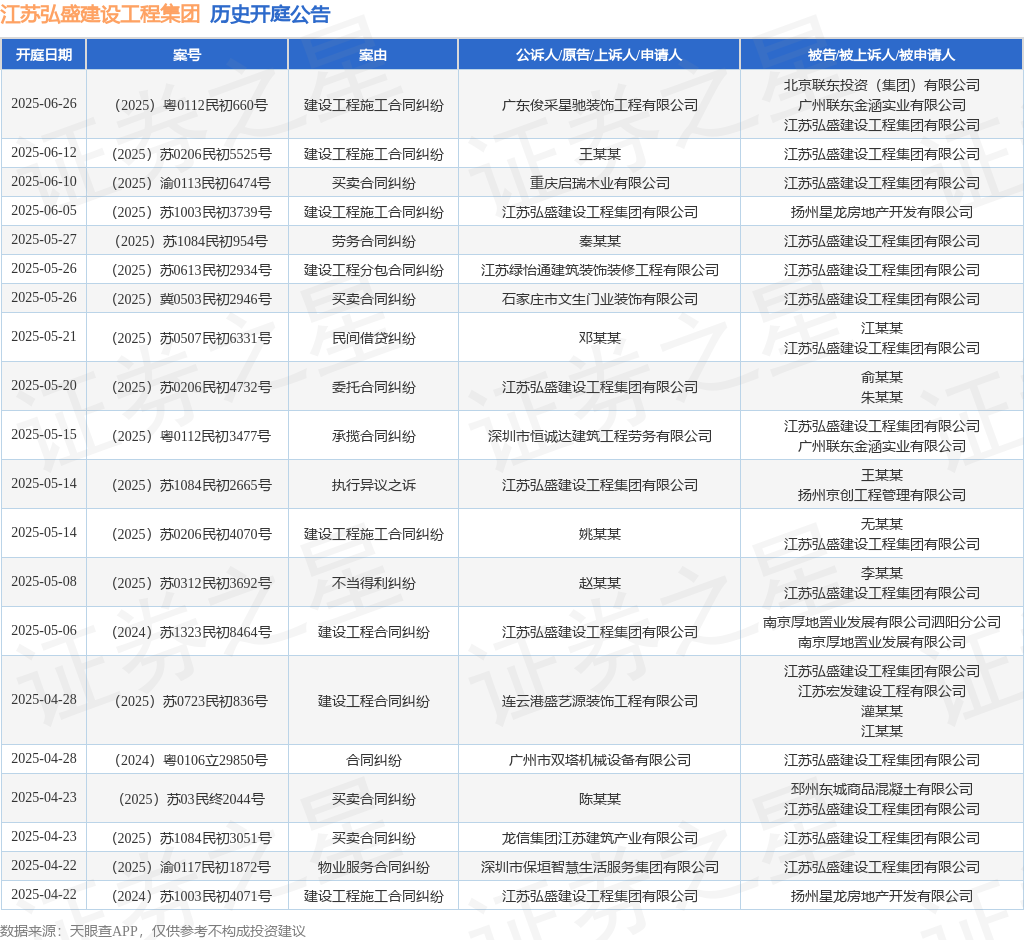Click plaintiff 广州市双塔机械设备有限公司
This screenshot has width=1024, height=940.
point(600,760)
